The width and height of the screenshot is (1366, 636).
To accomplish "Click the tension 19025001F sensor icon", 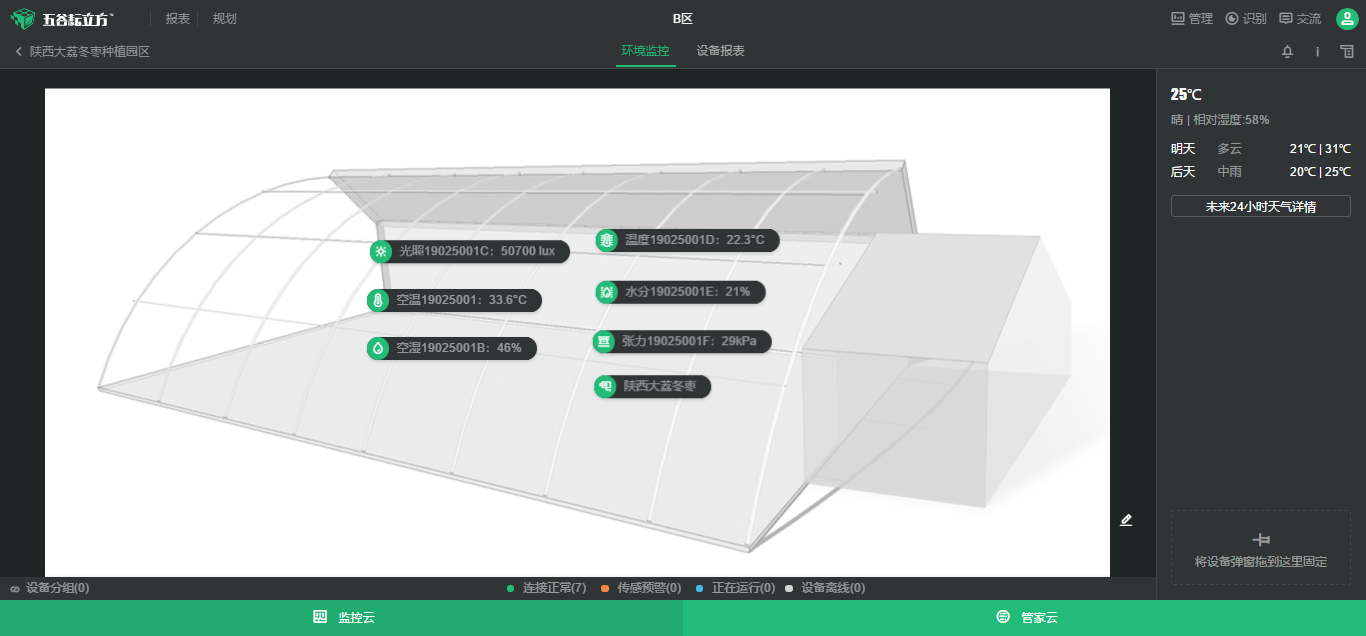I will pyautogui.click(x=604, y=342).
